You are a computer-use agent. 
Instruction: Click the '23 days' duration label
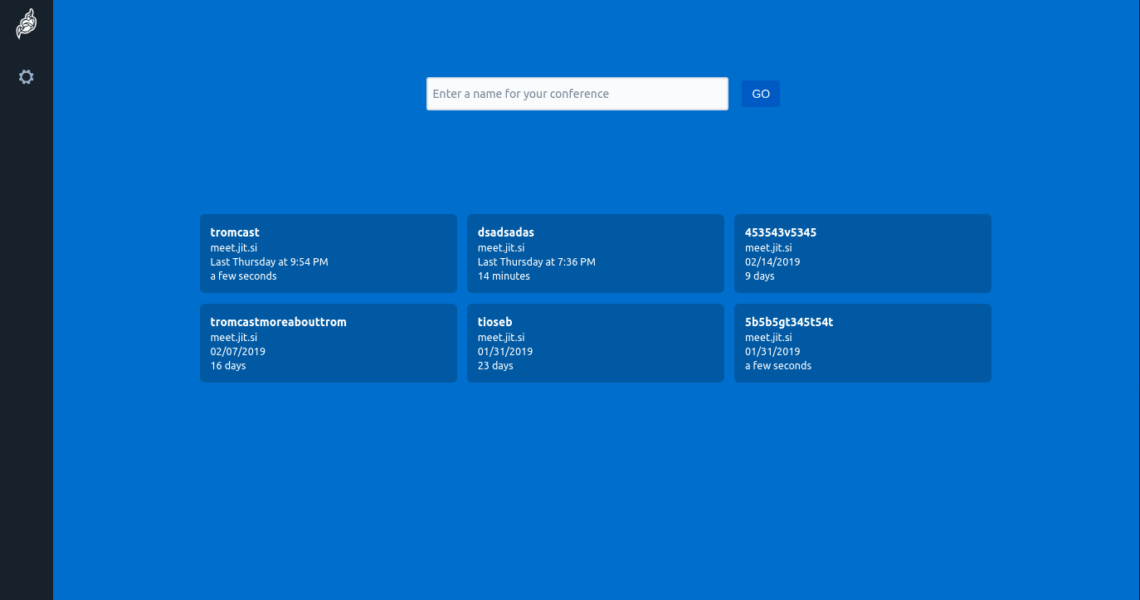(x=495, y=366)
